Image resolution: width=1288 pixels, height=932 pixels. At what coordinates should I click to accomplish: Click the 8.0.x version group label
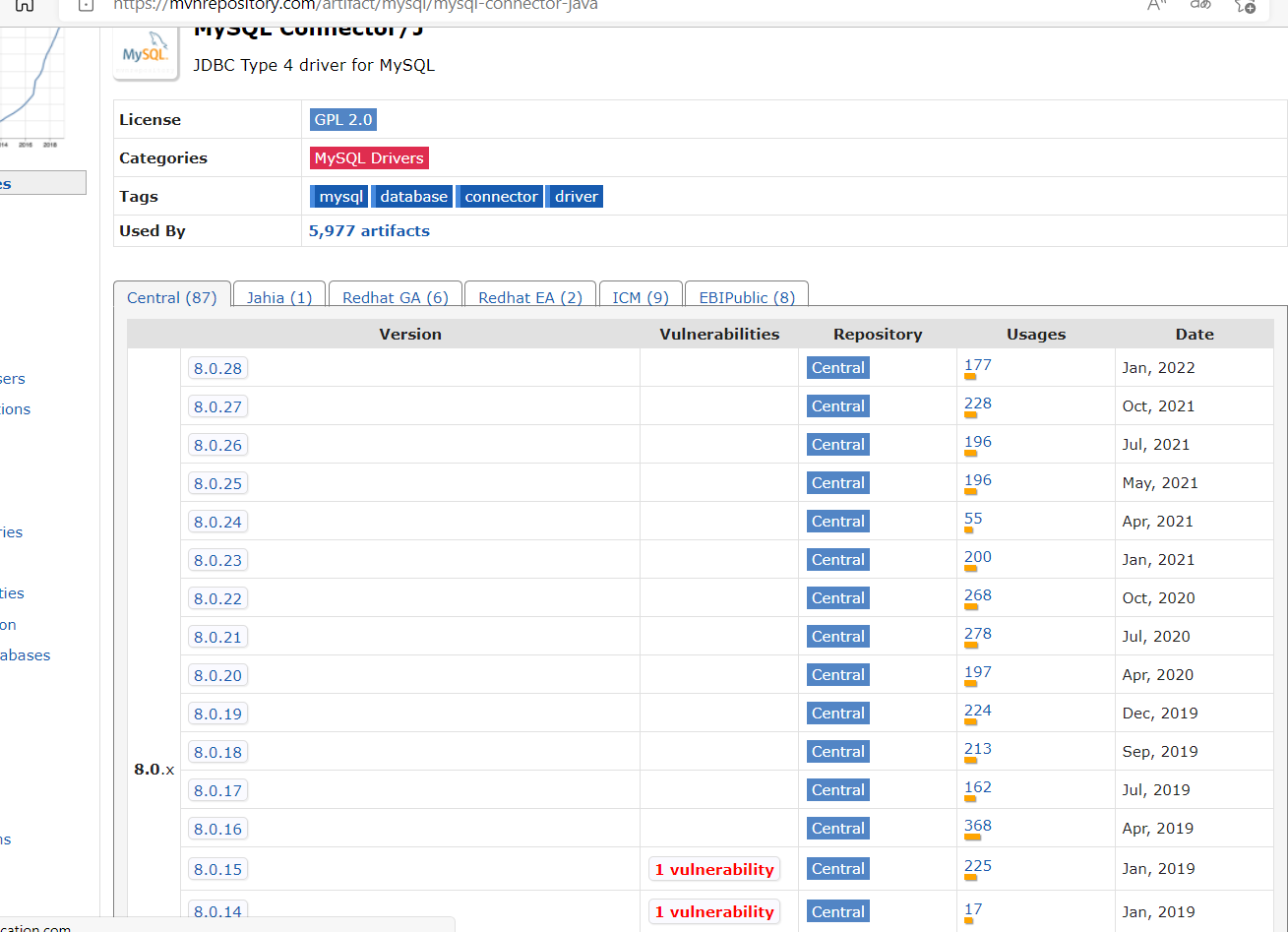(154, 770)
